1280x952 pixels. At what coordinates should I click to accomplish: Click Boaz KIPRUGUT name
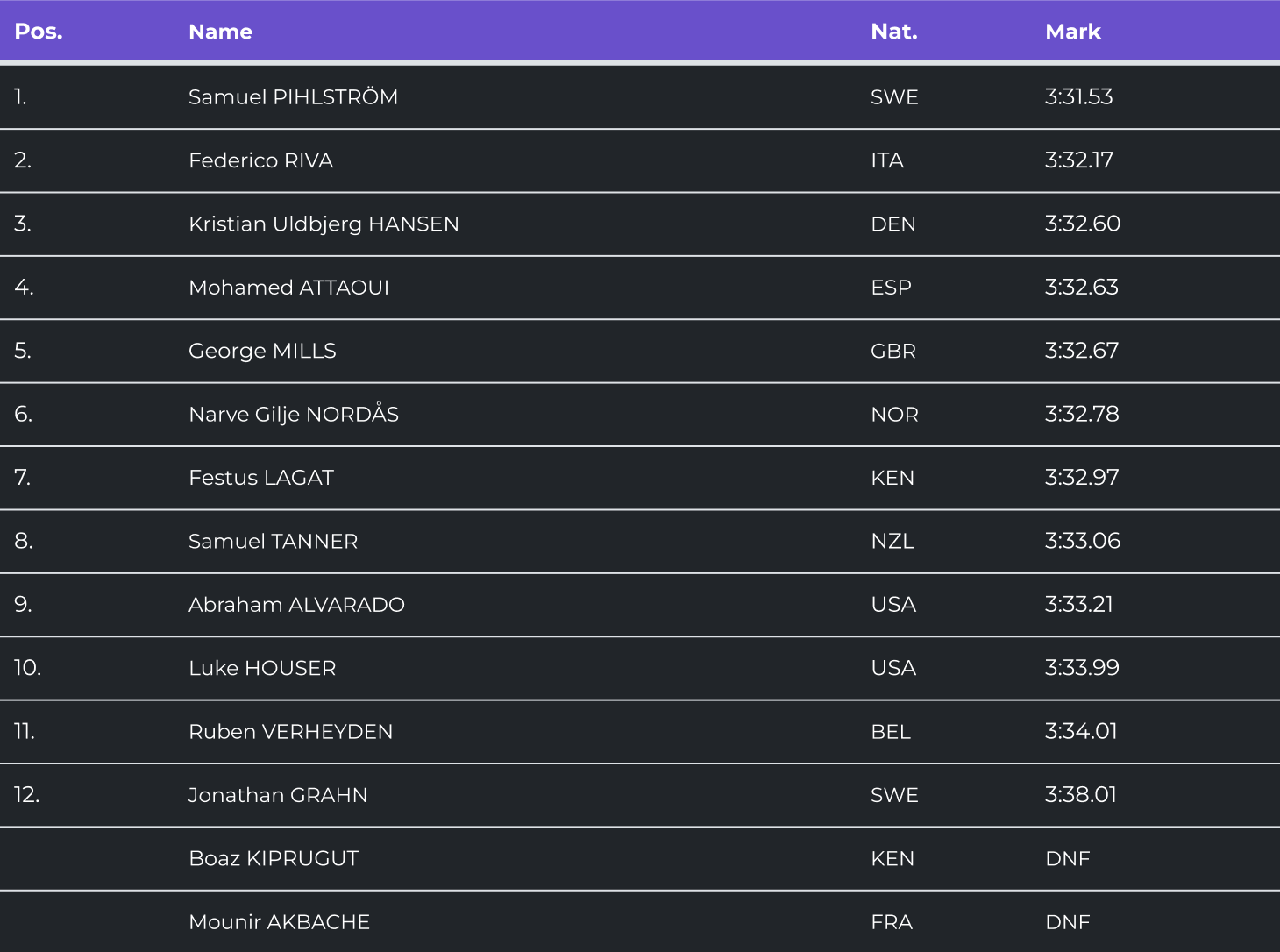pyautogui.click(x=274, y=858)
